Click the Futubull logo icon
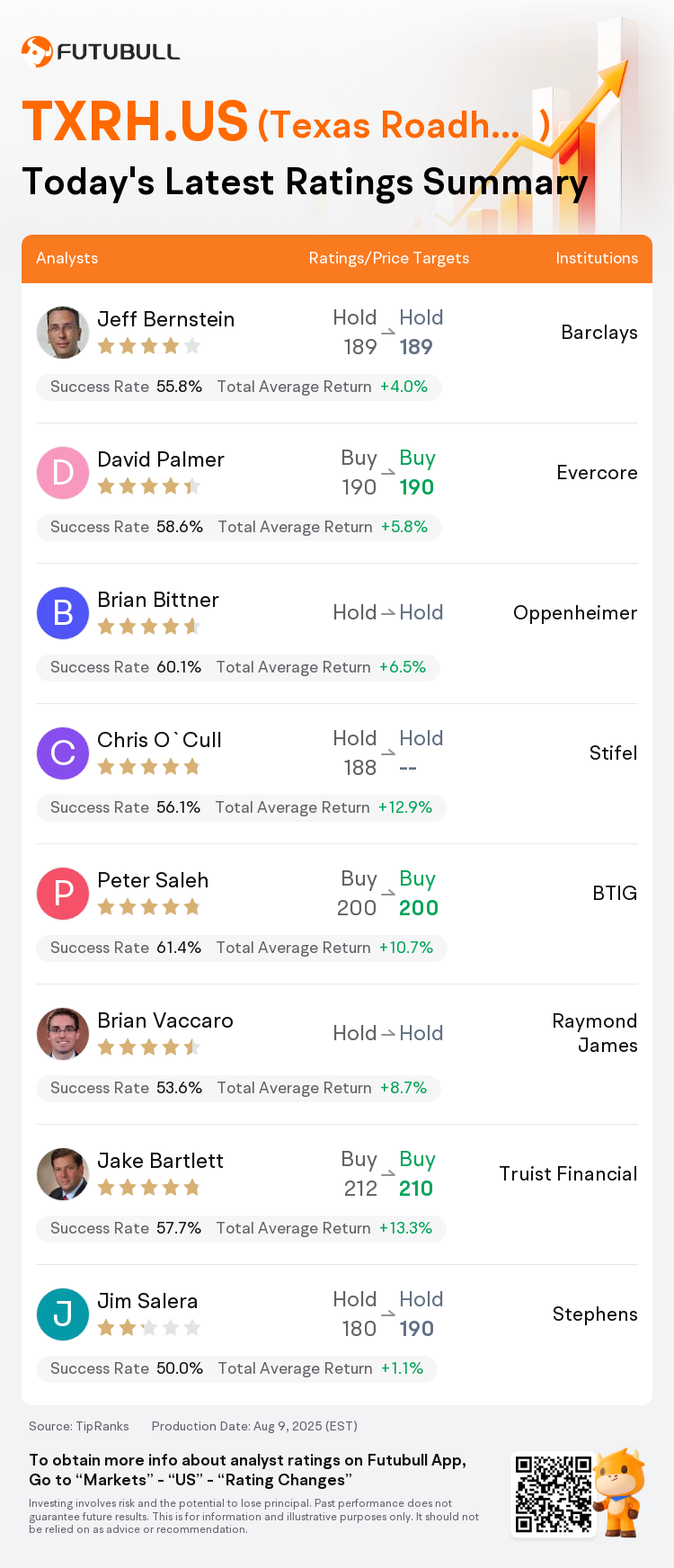 coord(37,51)
